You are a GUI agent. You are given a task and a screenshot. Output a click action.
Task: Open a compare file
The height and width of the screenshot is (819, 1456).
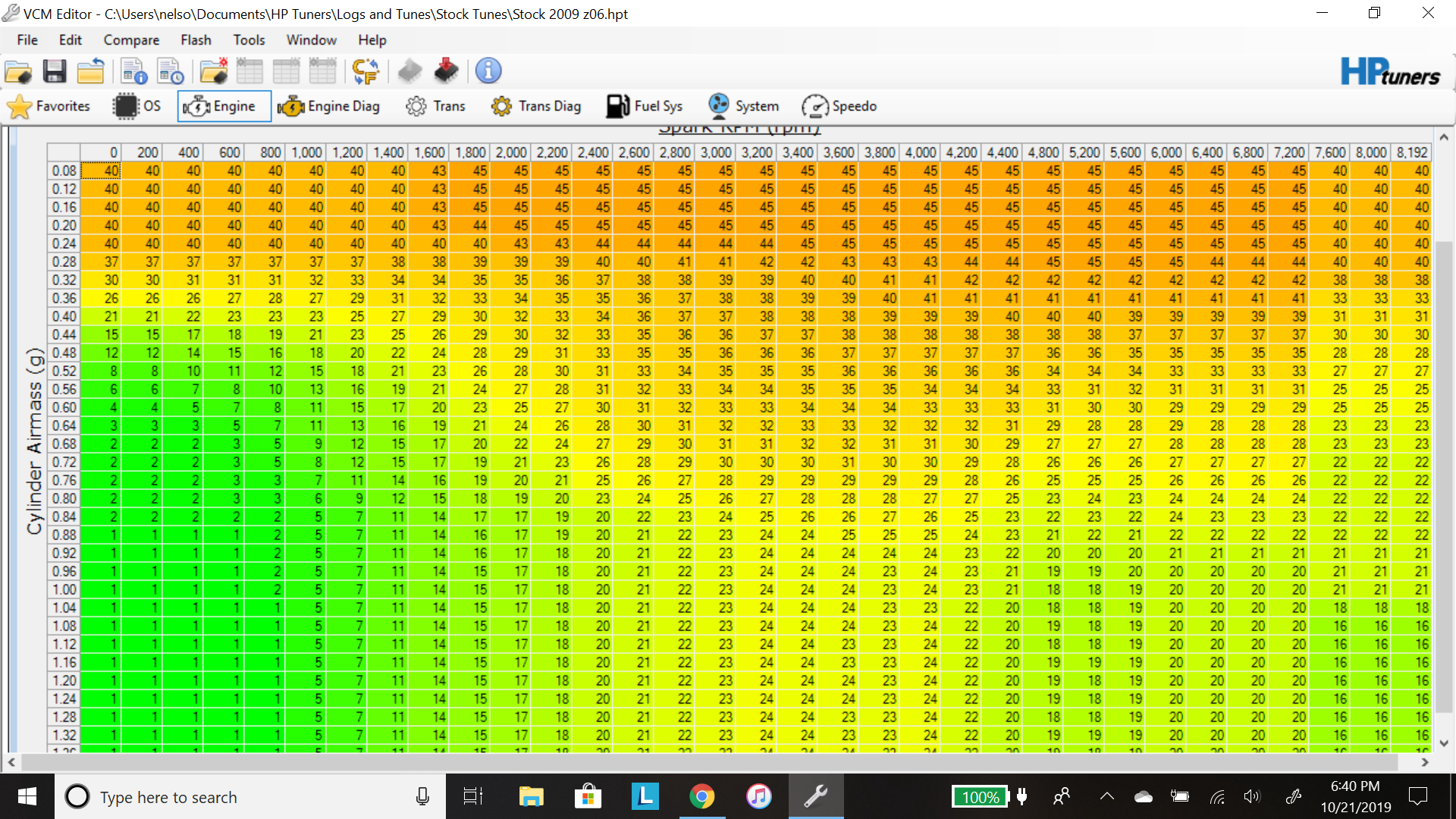[213, 71]
